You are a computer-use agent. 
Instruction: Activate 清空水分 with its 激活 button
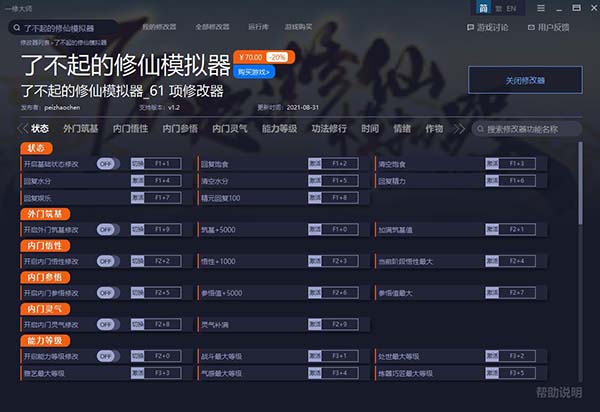(x=315, y=181)
